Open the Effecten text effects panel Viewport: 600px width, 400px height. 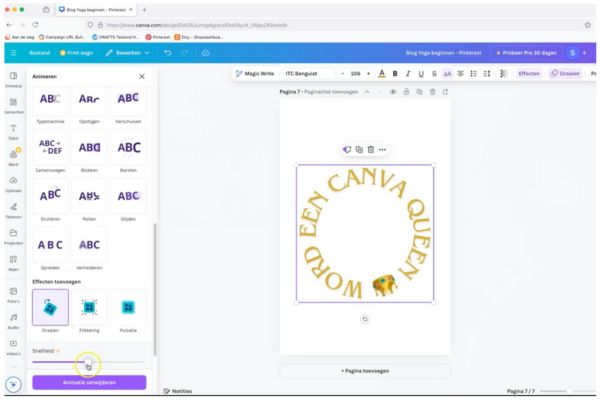(x=529, y=73)
